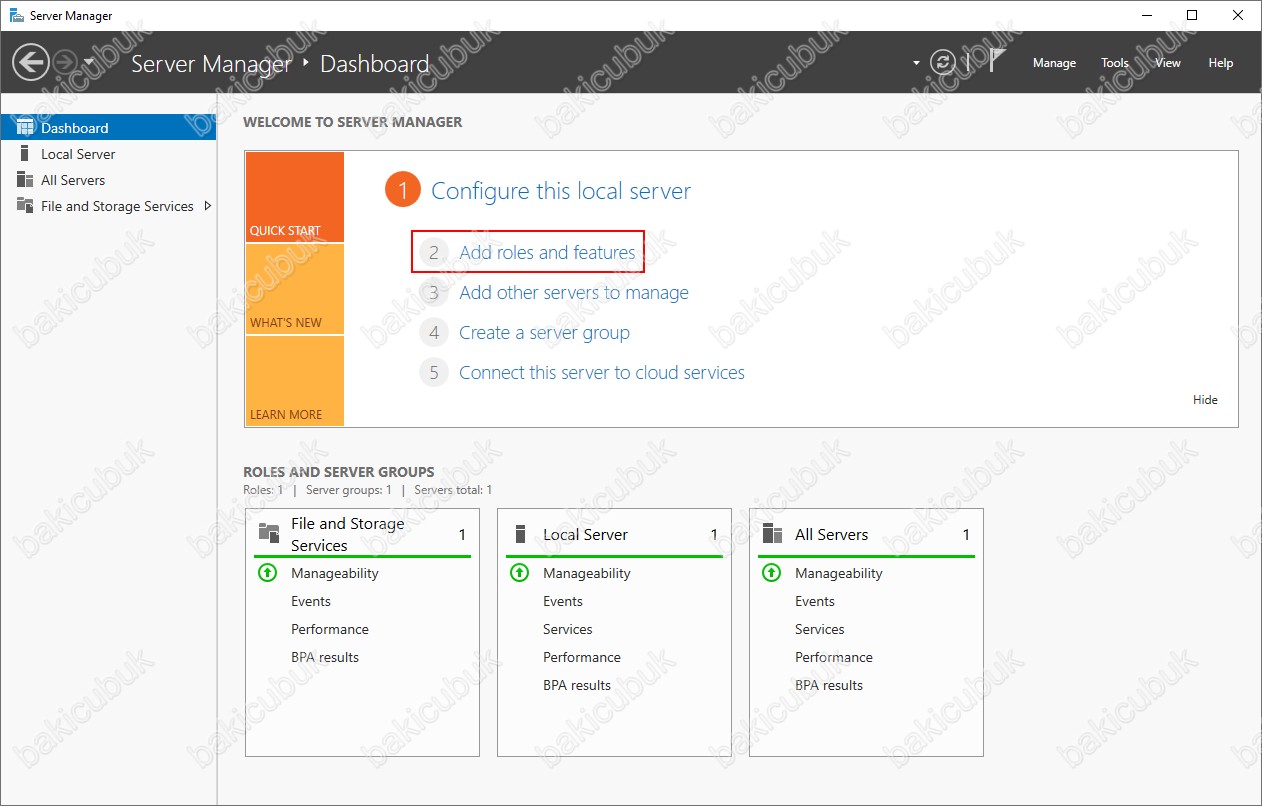
Task: Click the Local Server sidebar icon
Action: click(x=25, y=154)
